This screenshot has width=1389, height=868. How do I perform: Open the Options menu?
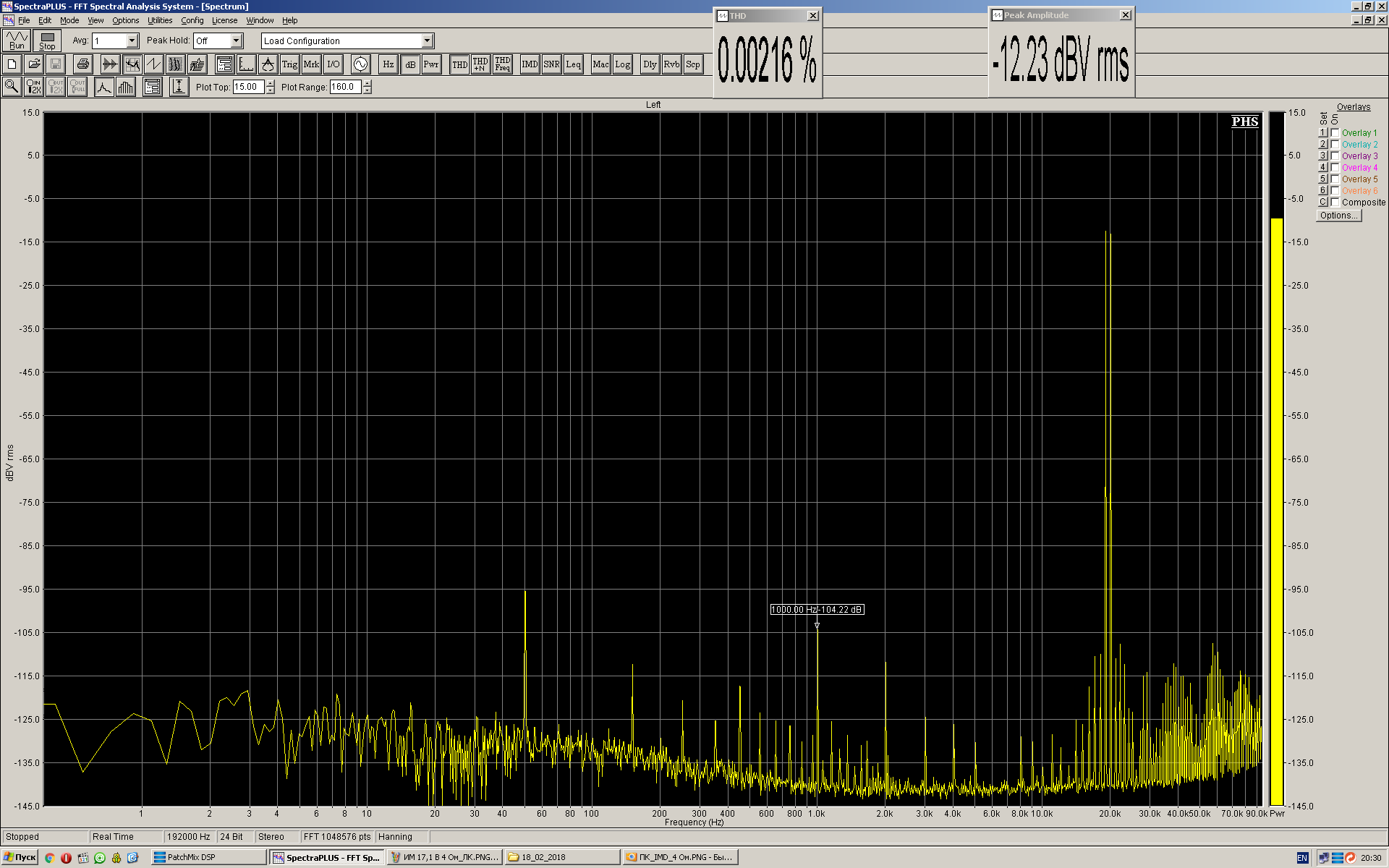[x=125, y=20]
